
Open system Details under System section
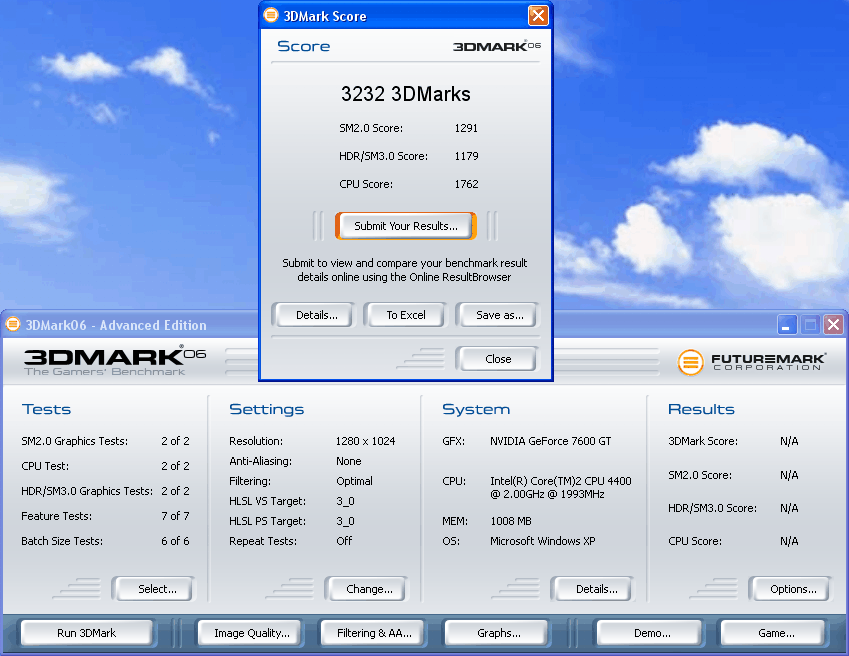tap(596, 589)
